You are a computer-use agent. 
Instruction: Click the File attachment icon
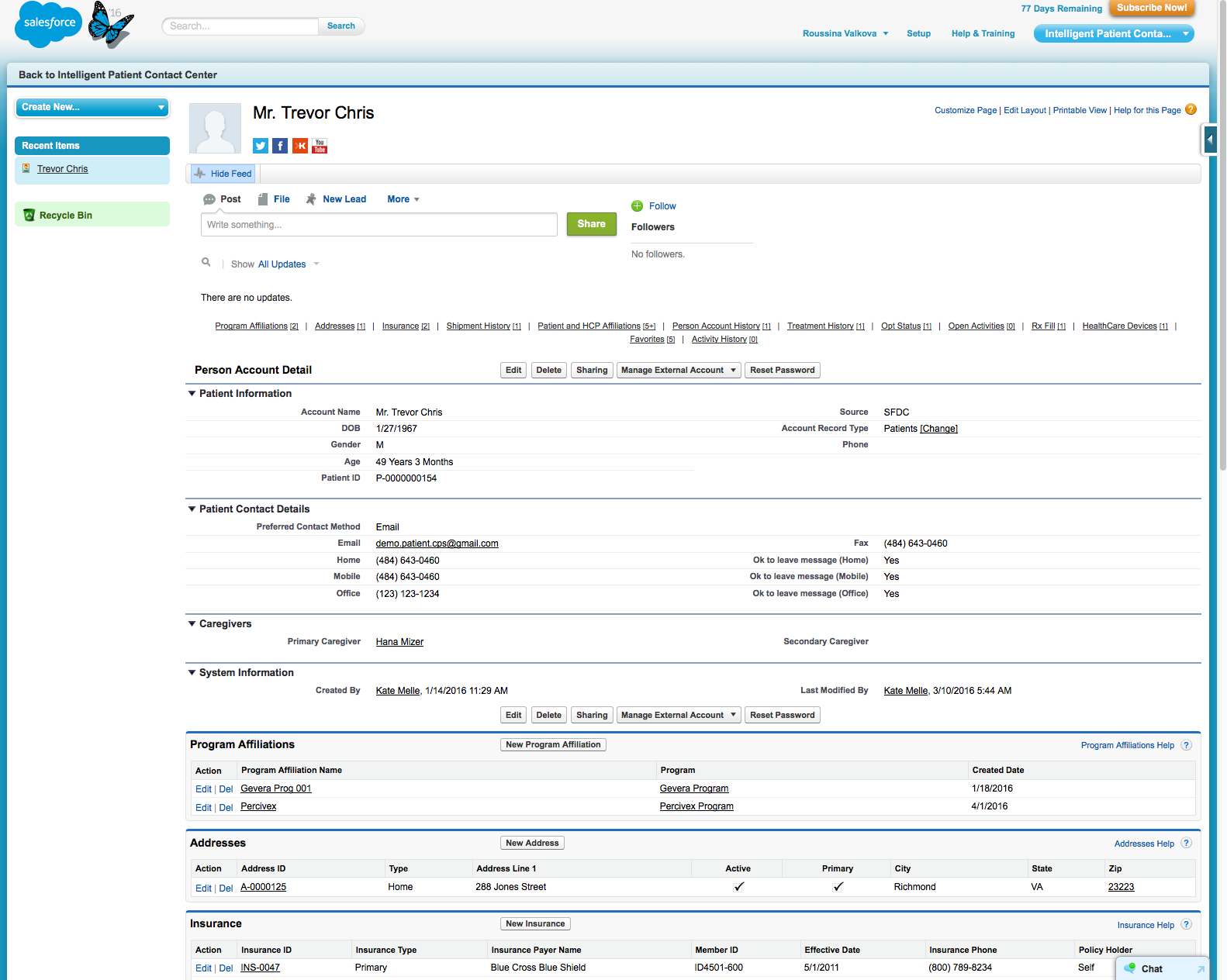(x=263, y=199)
